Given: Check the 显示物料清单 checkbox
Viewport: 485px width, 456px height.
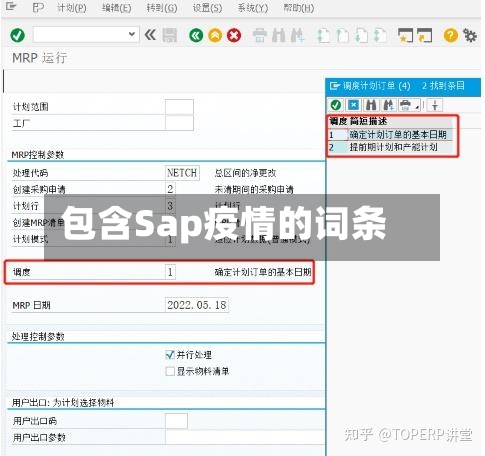Looking at the screenshot, I should point(170,371).
